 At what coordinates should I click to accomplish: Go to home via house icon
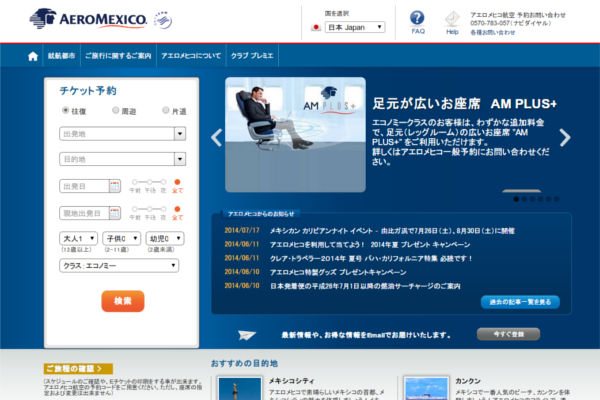33,56
